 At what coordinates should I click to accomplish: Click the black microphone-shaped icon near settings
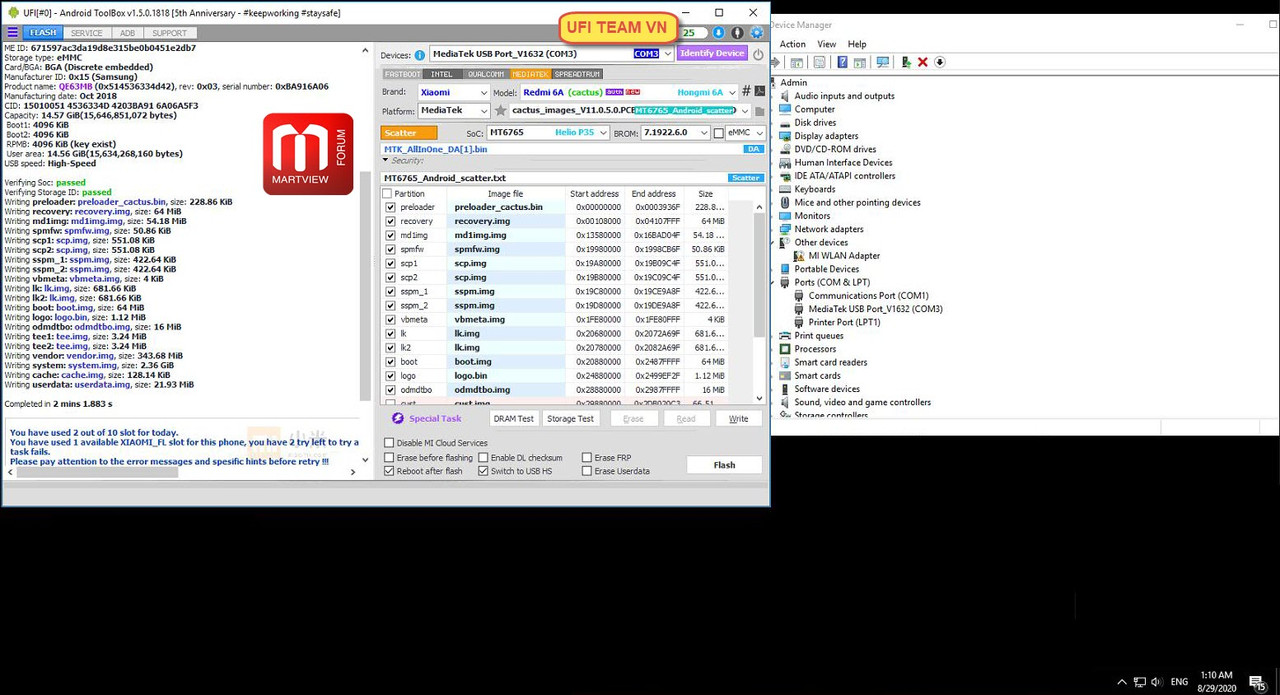tap(737, 33)
